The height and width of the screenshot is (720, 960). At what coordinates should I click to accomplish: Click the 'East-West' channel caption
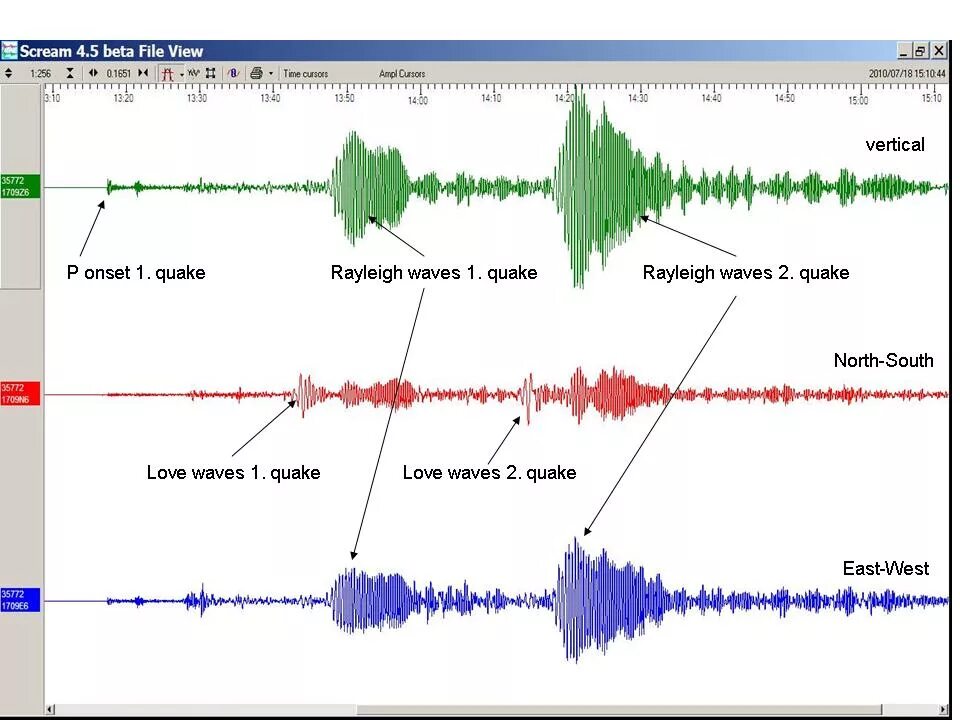[x=886, y=568]
